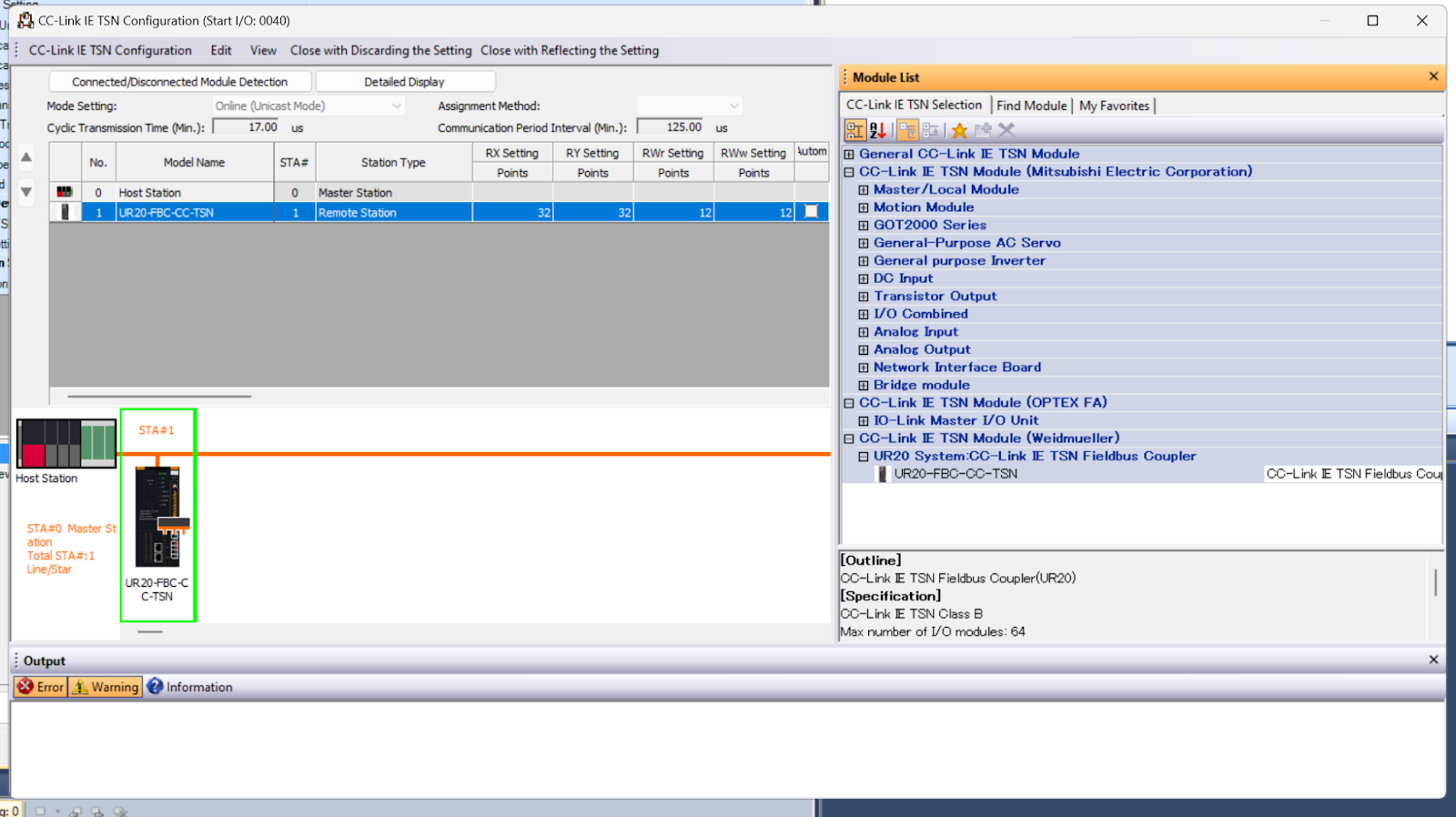Expand the Transistor Output node

pos(864,297)
